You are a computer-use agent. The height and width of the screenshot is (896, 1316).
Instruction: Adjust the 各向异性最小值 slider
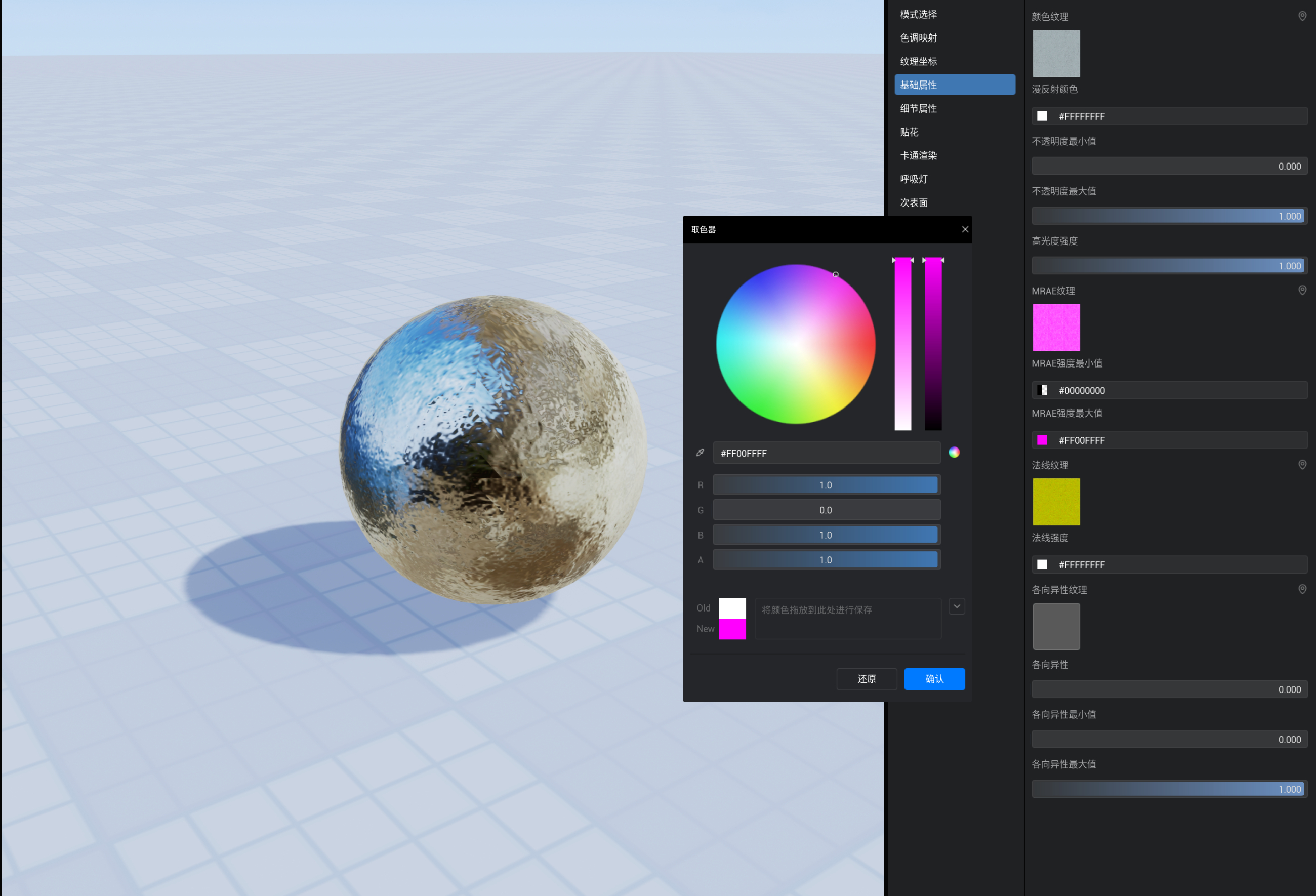pos(1169,739)
